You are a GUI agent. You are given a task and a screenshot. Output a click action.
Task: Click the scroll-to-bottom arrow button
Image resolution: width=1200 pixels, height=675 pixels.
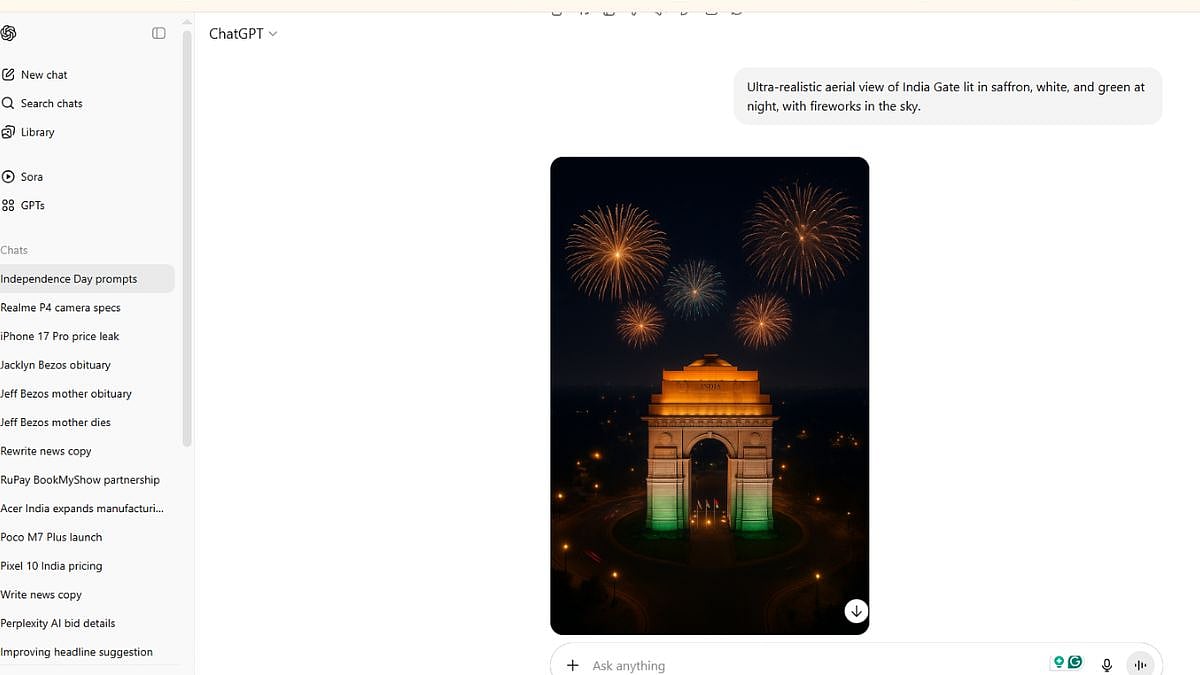click(856, 611)
